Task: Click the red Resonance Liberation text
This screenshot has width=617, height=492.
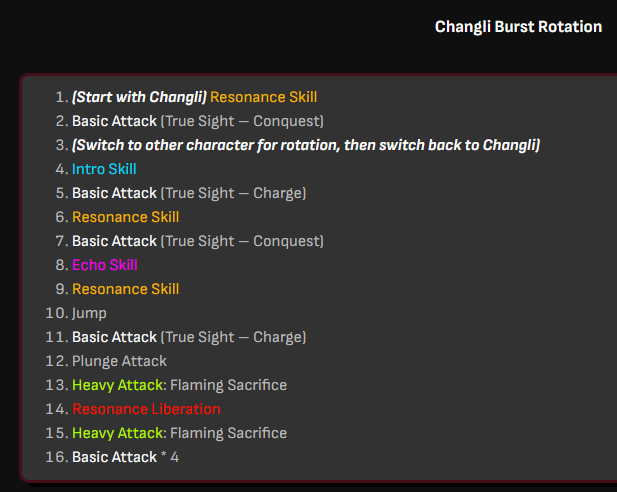Action: point(146,409)
